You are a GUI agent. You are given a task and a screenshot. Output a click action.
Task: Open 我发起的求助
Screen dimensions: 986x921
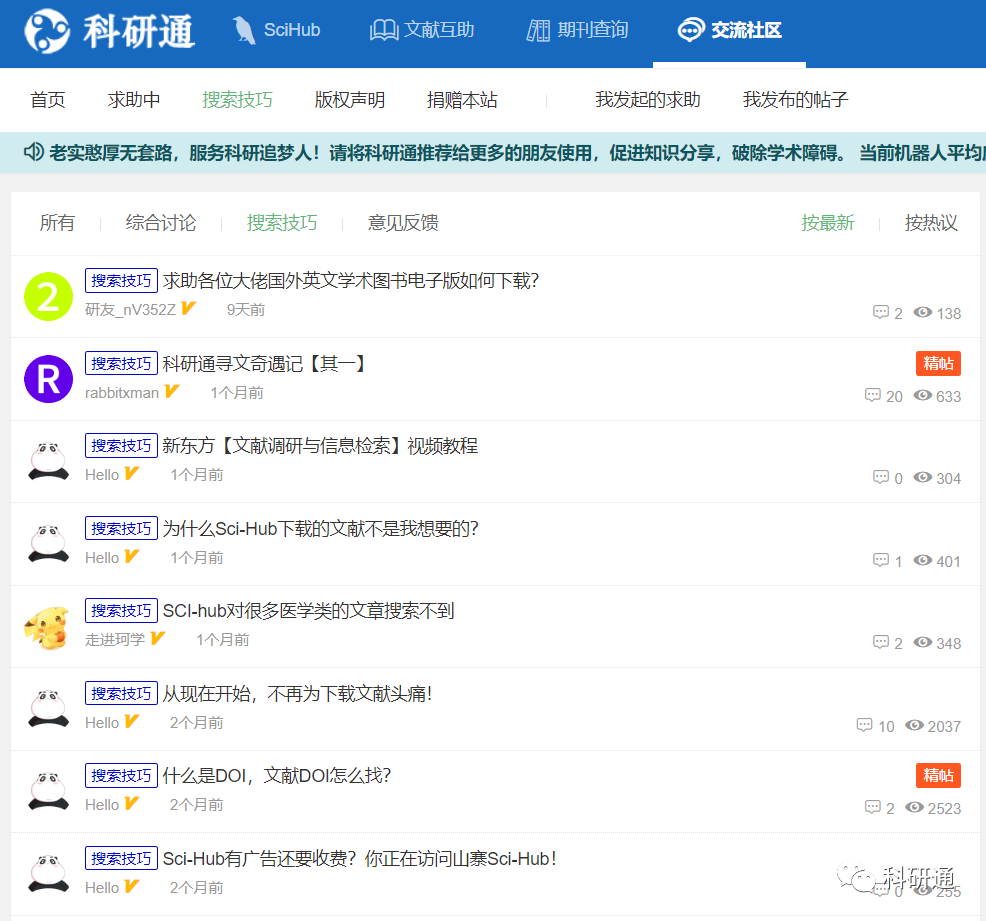pyautogui.click(x=648, y=99)
